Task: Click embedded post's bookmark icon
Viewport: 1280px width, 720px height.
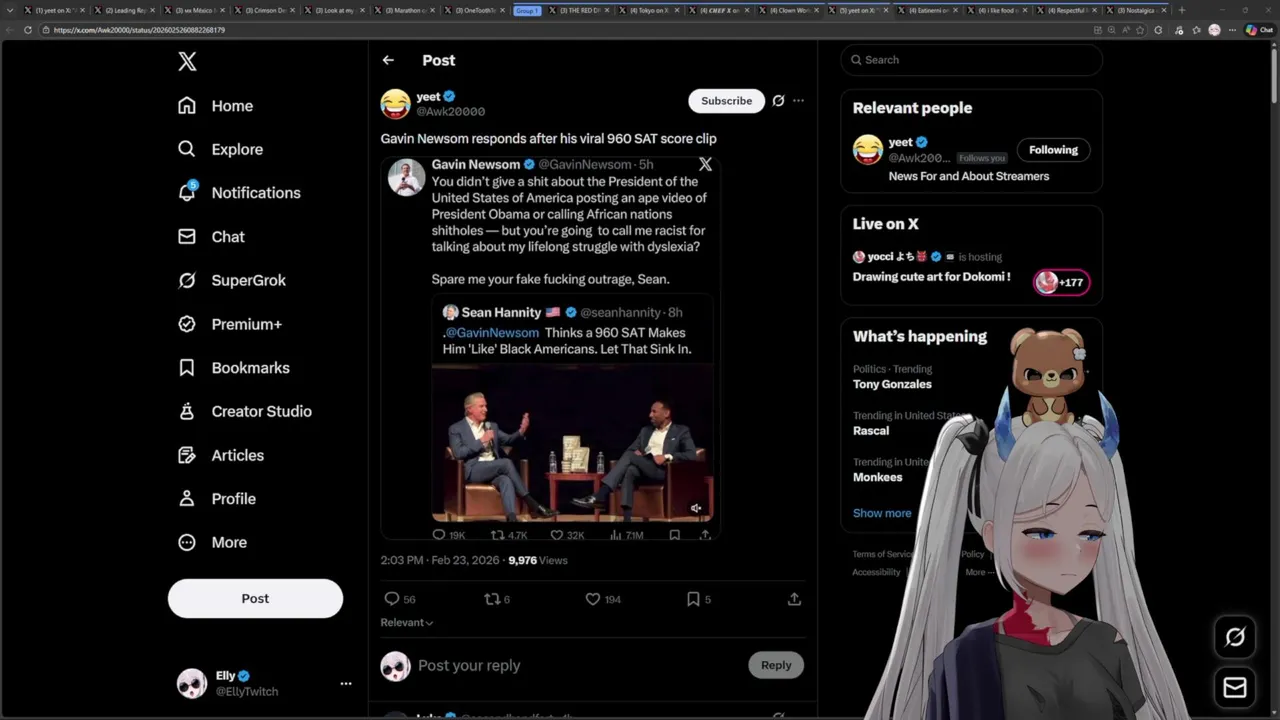Action: (x=675, y=535)
